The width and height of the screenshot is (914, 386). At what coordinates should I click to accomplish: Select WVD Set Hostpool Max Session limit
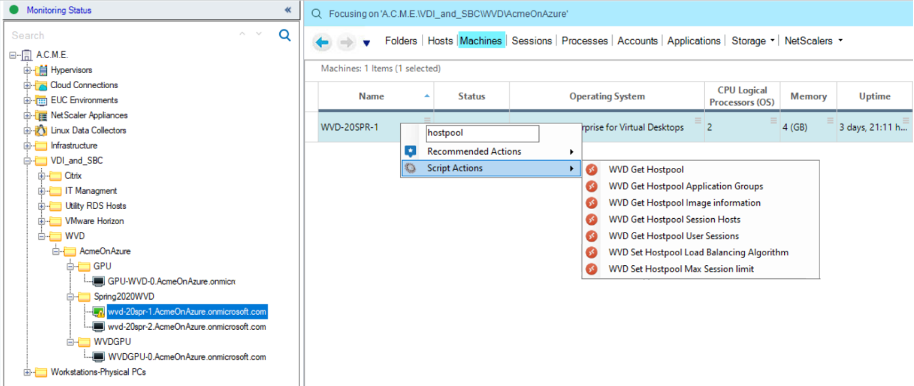[x=681, y=269]
